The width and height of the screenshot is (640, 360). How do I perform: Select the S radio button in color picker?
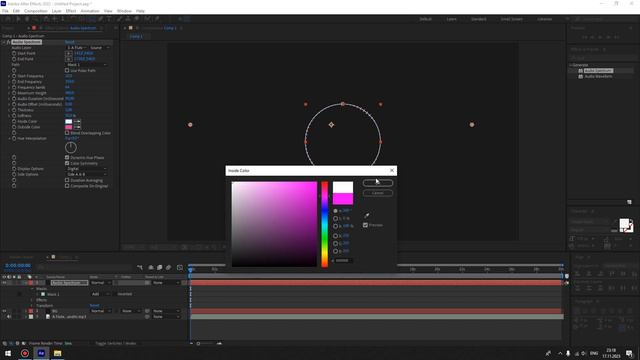(336, 218)
